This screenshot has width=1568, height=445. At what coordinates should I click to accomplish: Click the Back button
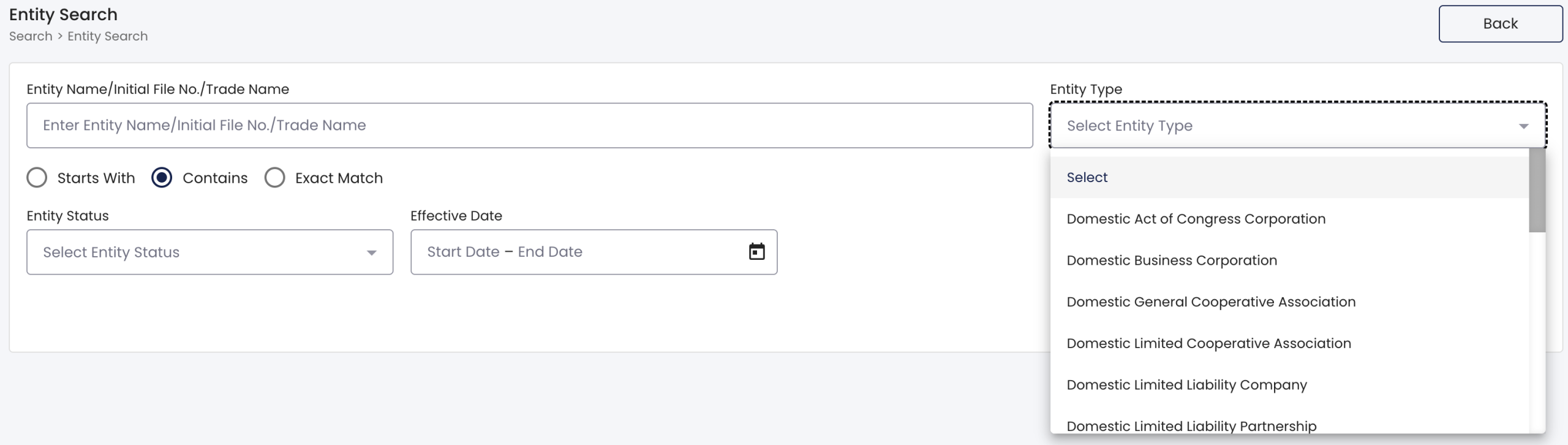[x=1500, y=24]
